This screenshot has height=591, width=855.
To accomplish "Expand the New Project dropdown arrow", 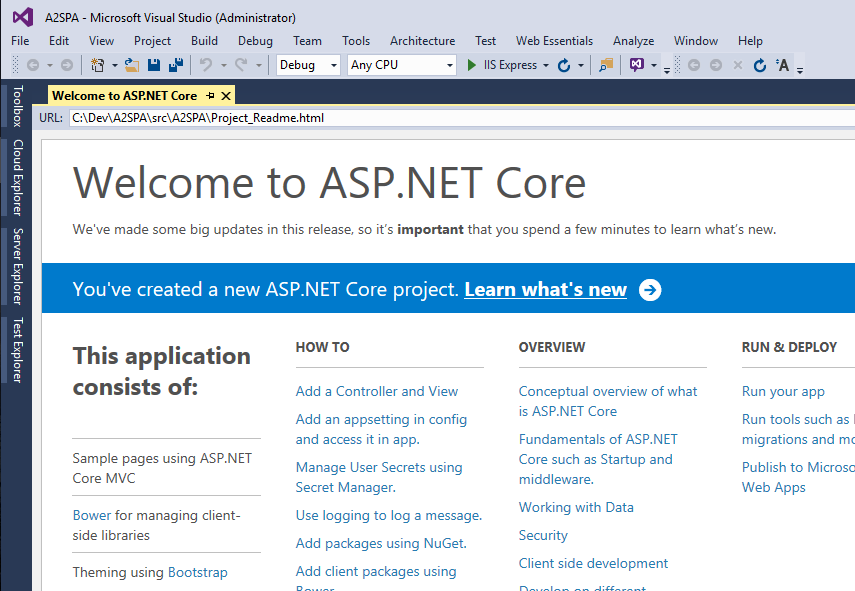I will pos(115,65).
